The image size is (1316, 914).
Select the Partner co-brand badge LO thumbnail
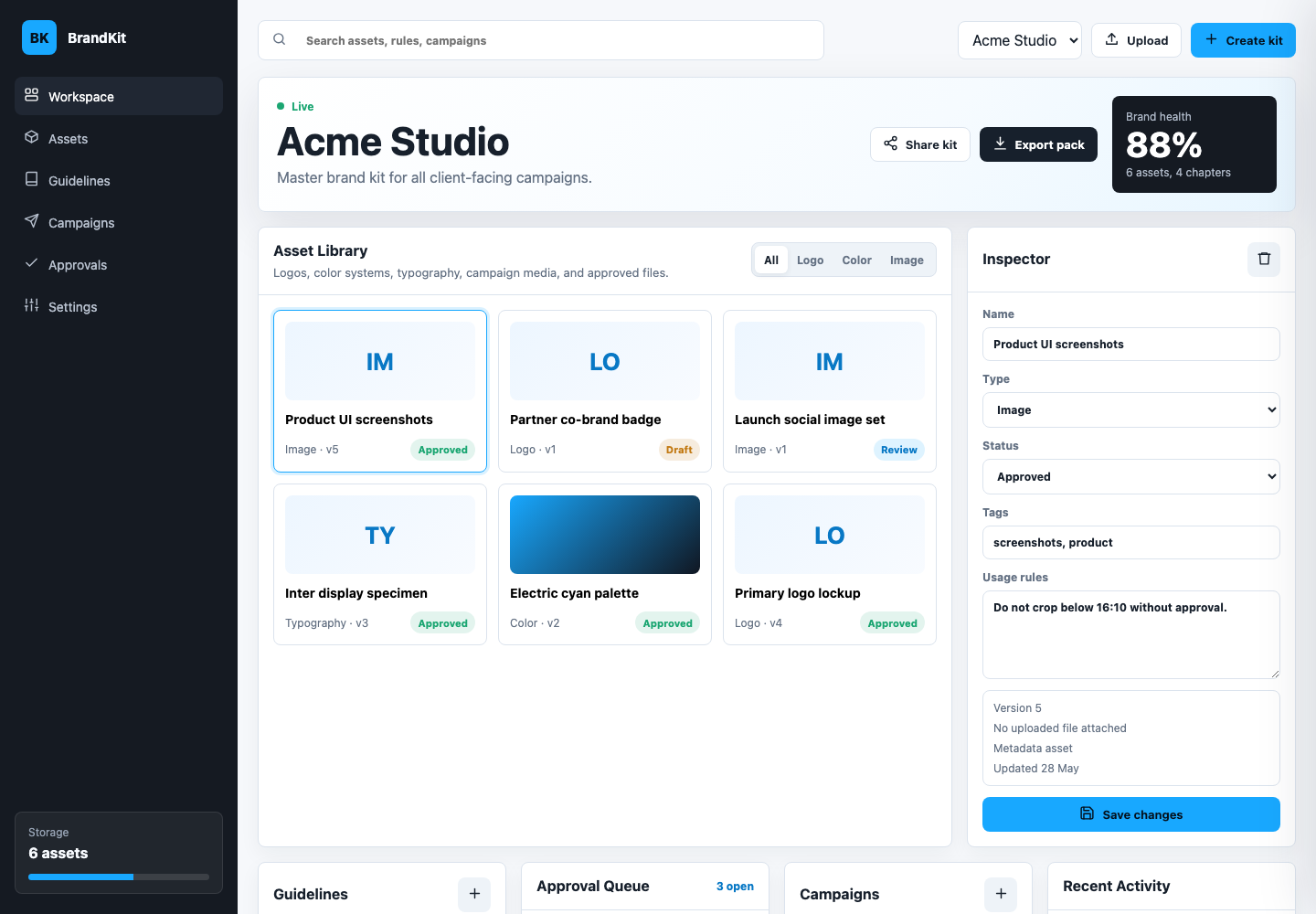pos(605,361)
